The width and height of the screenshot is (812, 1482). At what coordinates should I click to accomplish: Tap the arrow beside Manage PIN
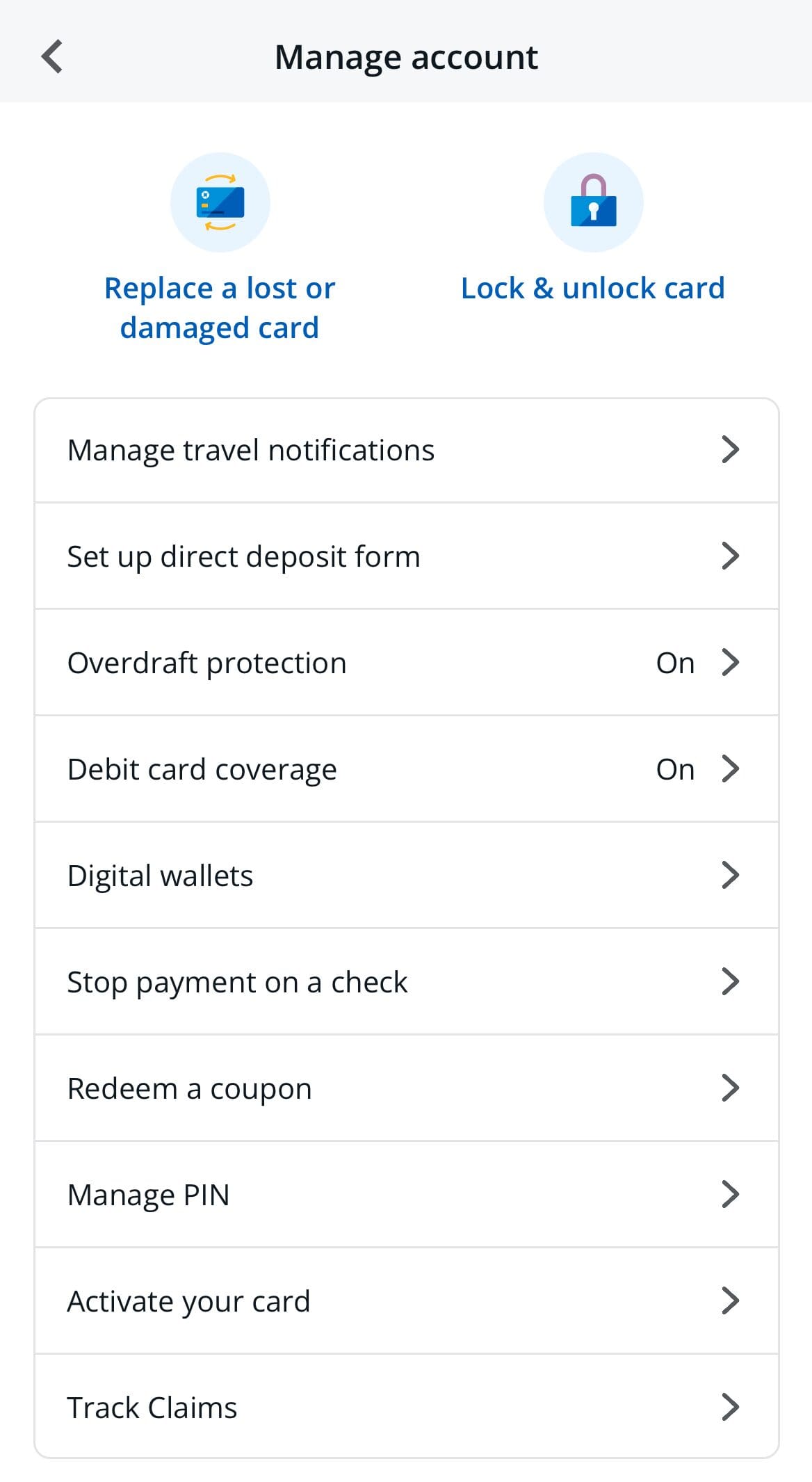coord(731,1194)
